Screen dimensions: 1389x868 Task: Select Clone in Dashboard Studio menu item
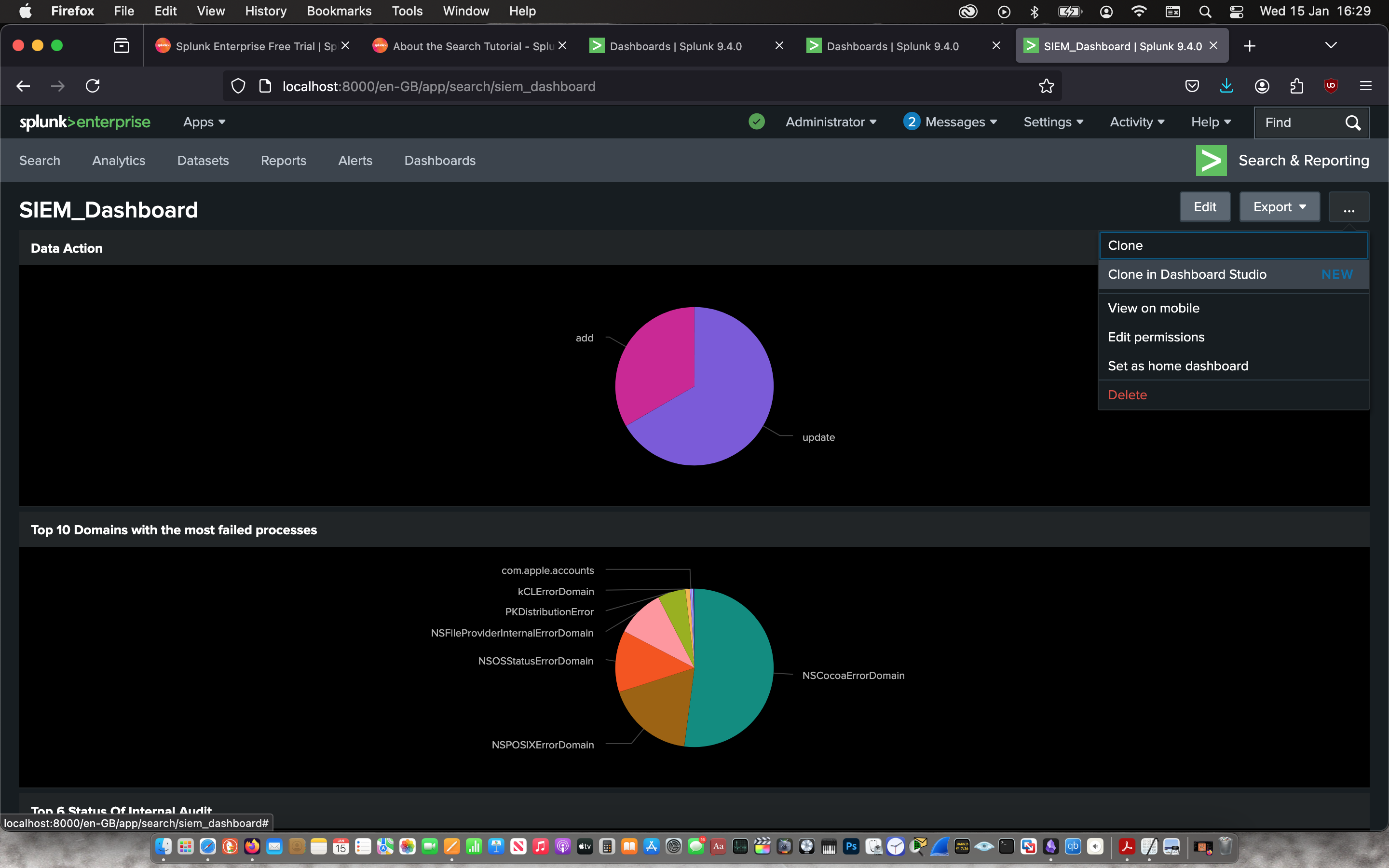click(1187, 274)
